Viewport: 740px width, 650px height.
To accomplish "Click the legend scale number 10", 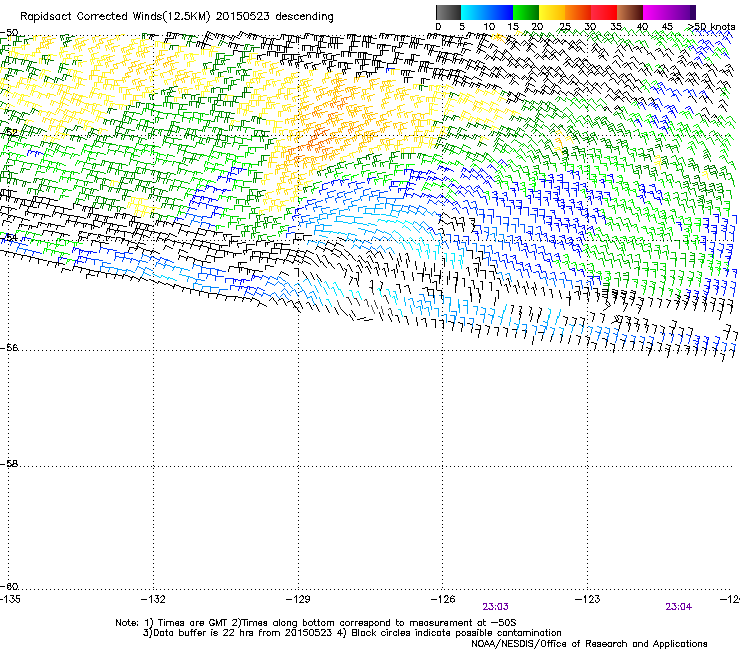I will click(x=489, y=27).
